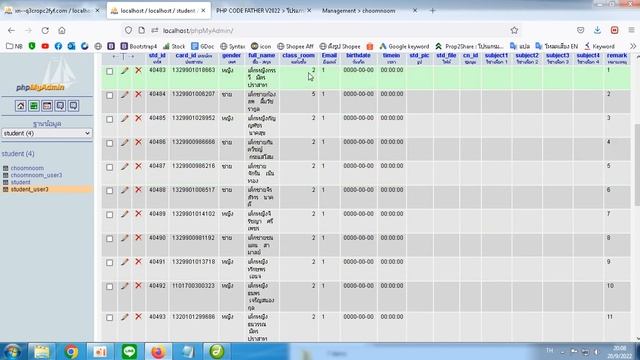Open Firefox from taskbar
Screen dimensions: 640x360
point(158,351)
